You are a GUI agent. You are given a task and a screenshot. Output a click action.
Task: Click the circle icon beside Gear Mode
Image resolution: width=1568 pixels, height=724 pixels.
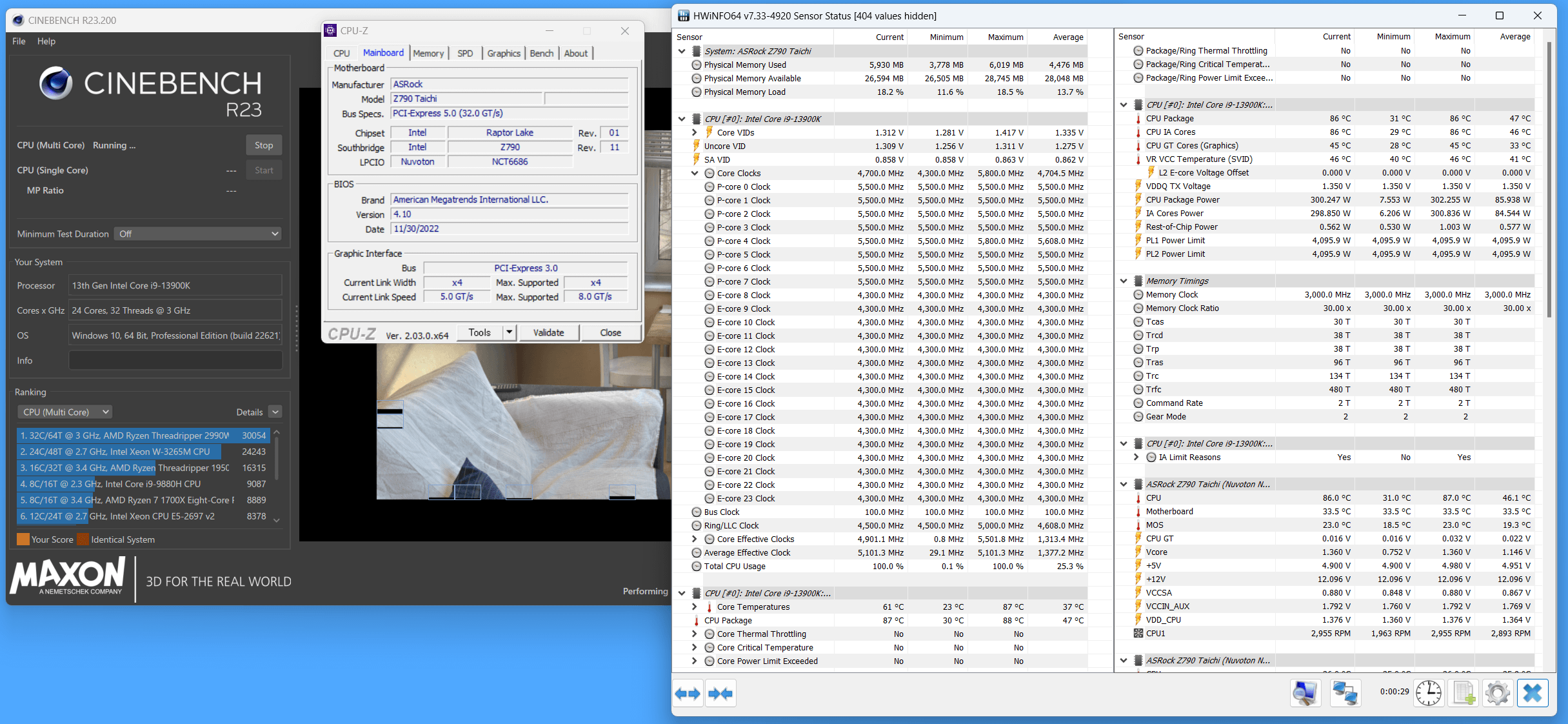[1138, 417]
